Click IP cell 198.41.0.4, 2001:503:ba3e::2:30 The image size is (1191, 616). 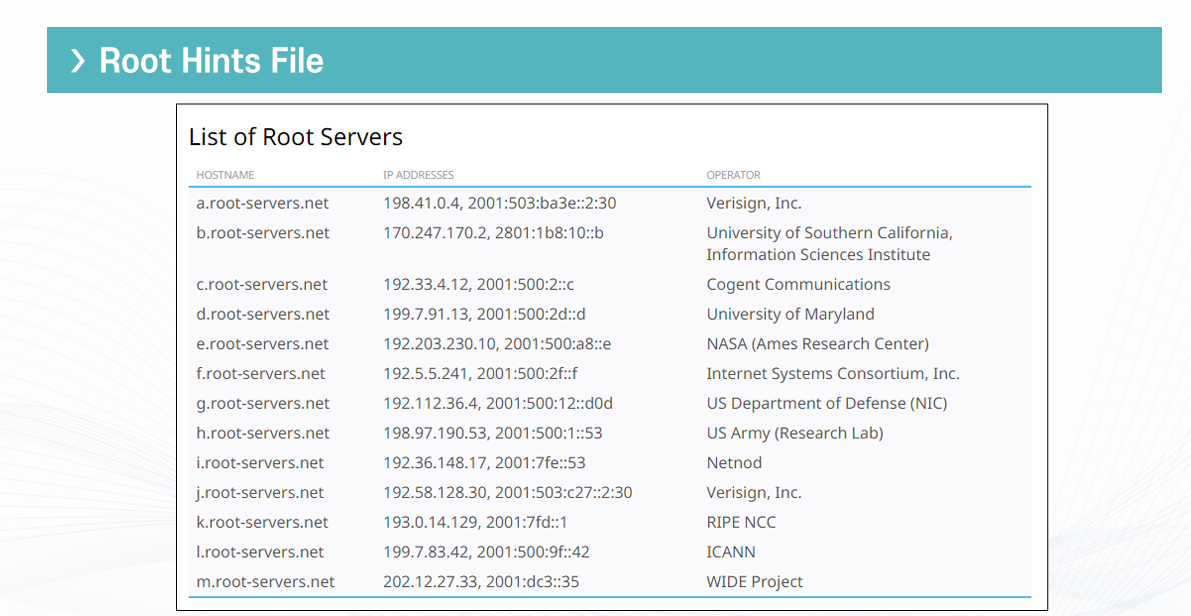point(500,204)
